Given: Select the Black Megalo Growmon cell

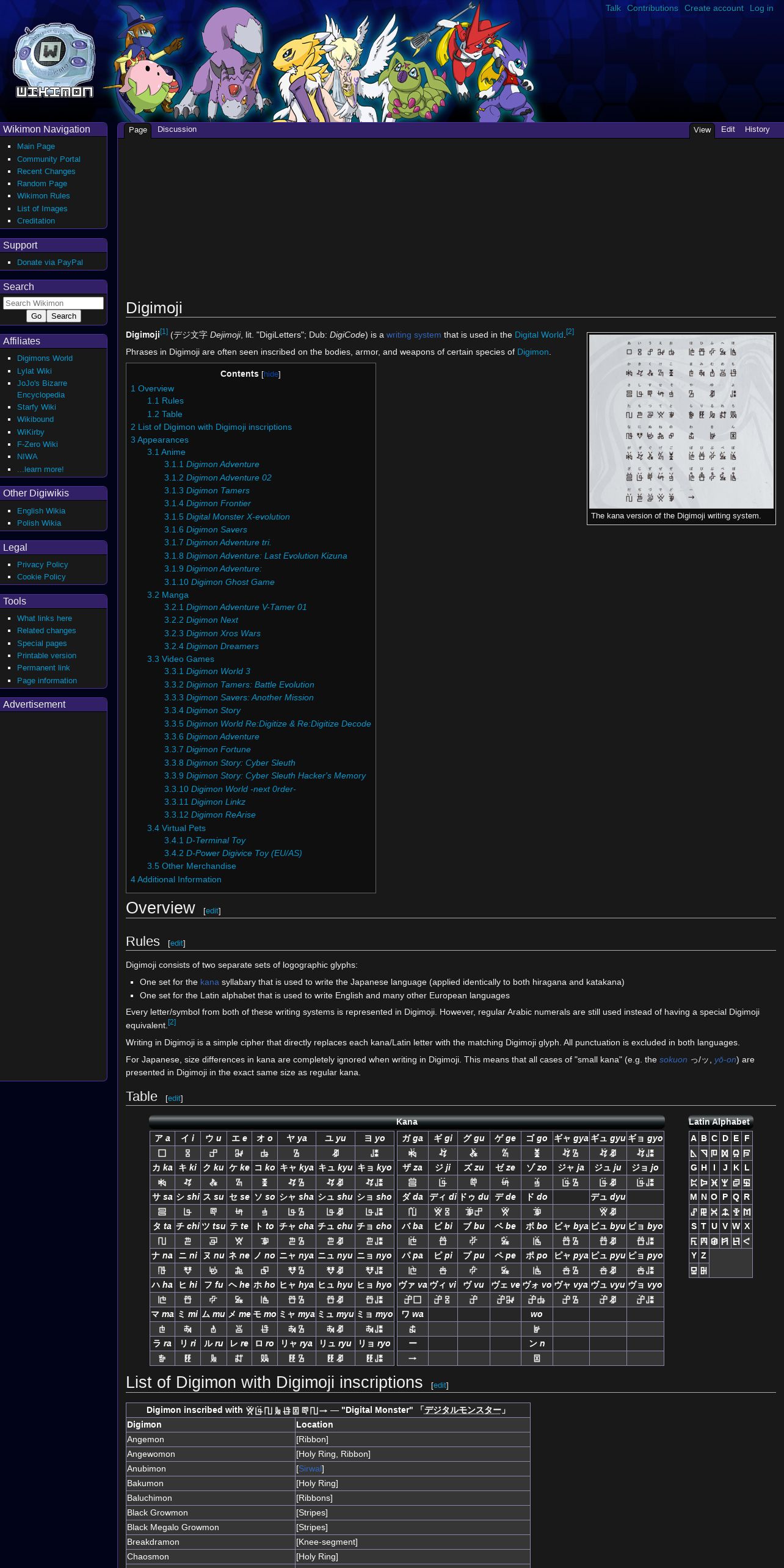Looking at the screenshot, I should (211, 1528).
